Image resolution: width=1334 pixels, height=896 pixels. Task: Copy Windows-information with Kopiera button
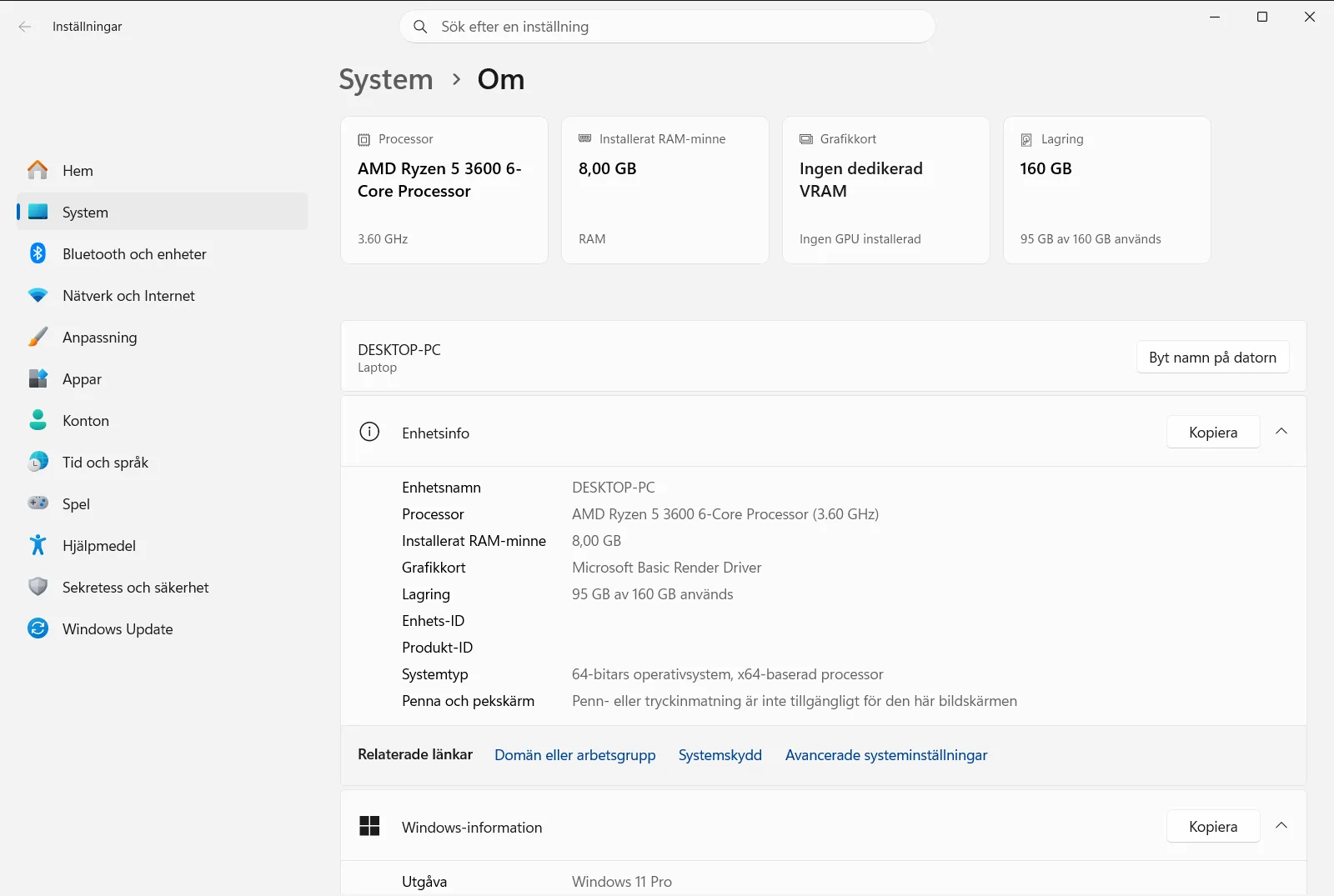point(1213,826)
